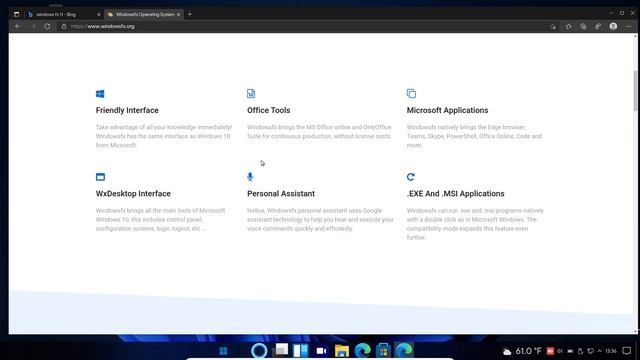640x360 pixels.
Task: Close the 'windows fx 11 - Bing' tab
Action: click(98, 14)
